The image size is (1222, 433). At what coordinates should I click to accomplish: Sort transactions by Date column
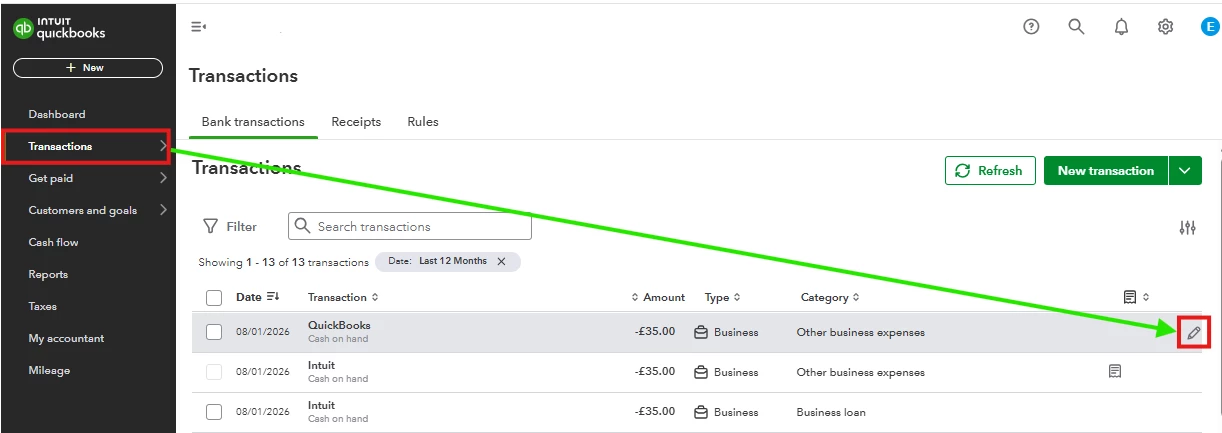pos(257,297)
